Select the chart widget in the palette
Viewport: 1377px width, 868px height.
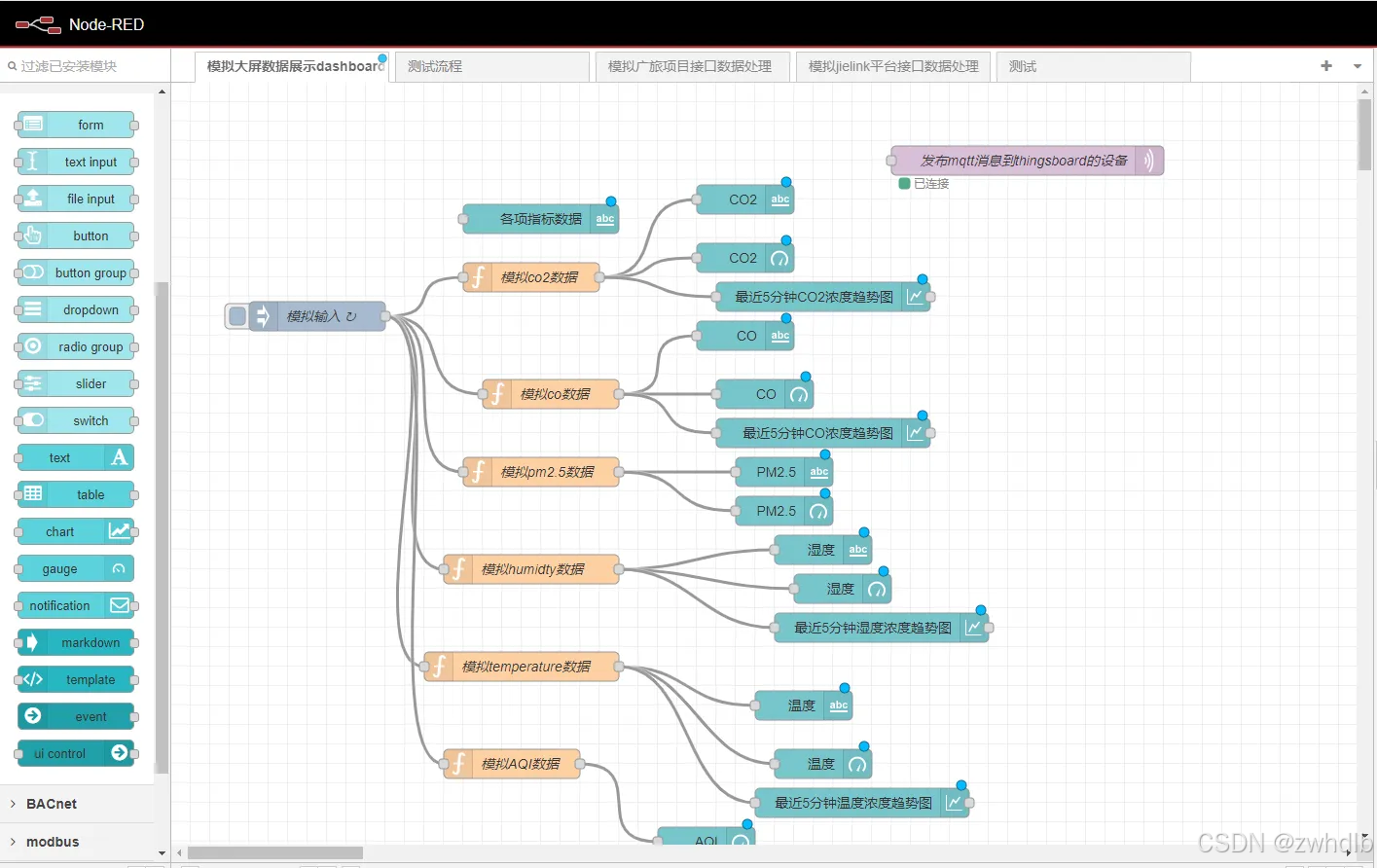pos(76,531)
